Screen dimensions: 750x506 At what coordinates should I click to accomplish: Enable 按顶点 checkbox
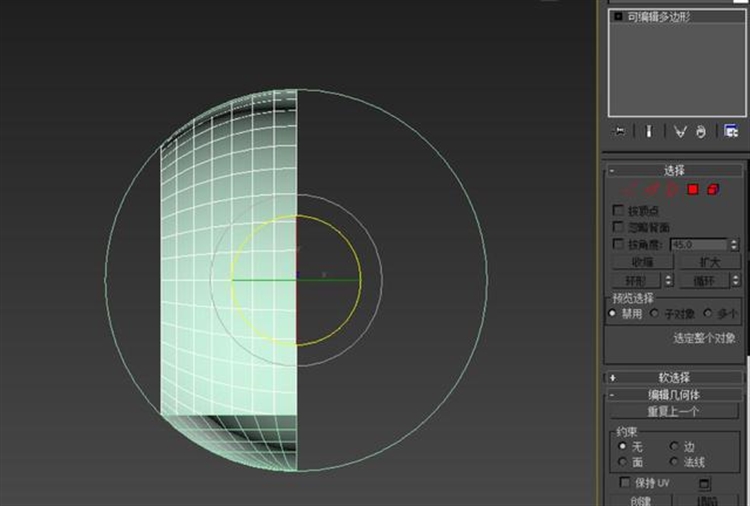click(618, 210)
